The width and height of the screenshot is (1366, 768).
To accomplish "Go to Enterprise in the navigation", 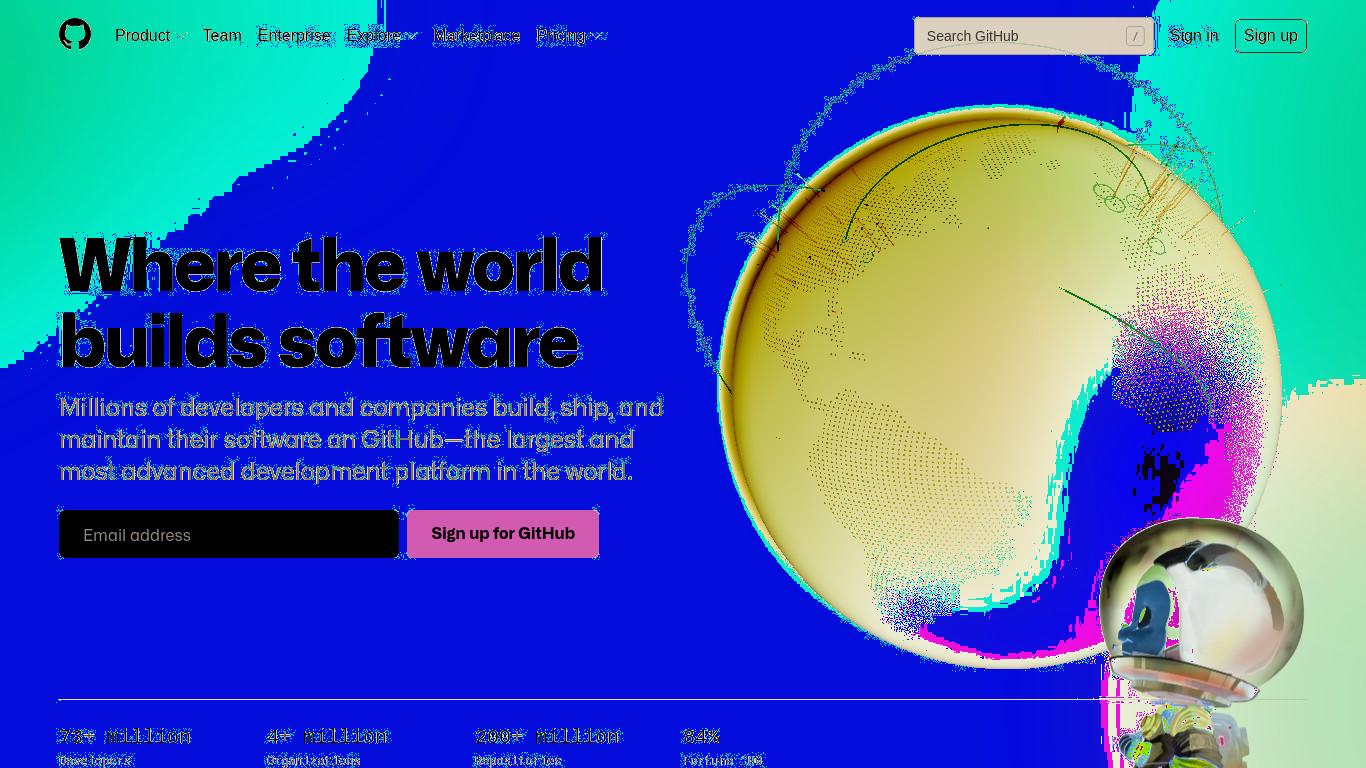I will coord(294,36).
